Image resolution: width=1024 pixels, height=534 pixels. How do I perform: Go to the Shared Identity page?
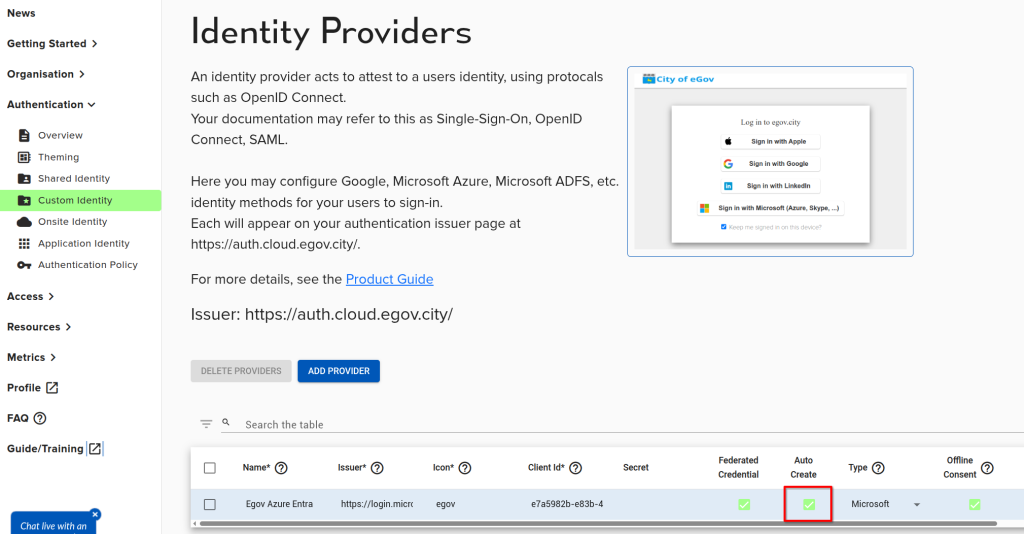click(74, 178)
